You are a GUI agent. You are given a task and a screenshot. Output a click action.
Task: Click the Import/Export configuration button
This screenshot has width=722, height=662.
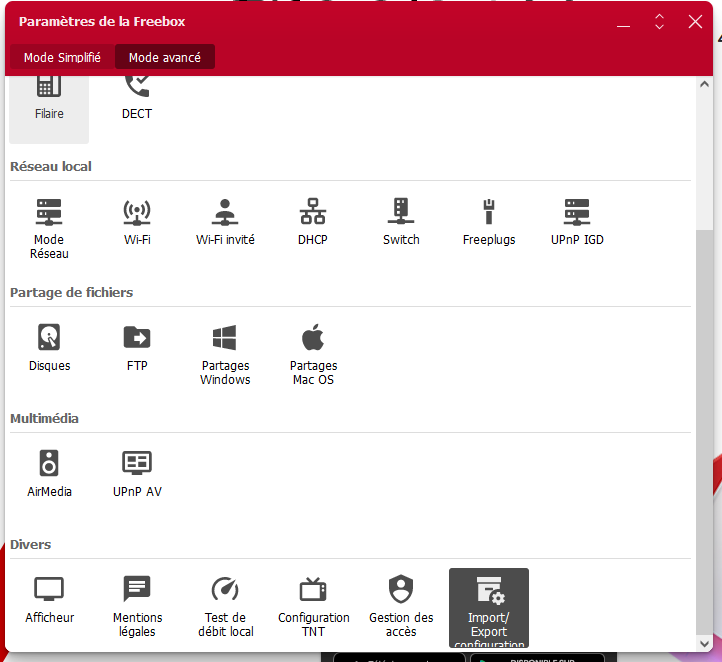(488, 607)
